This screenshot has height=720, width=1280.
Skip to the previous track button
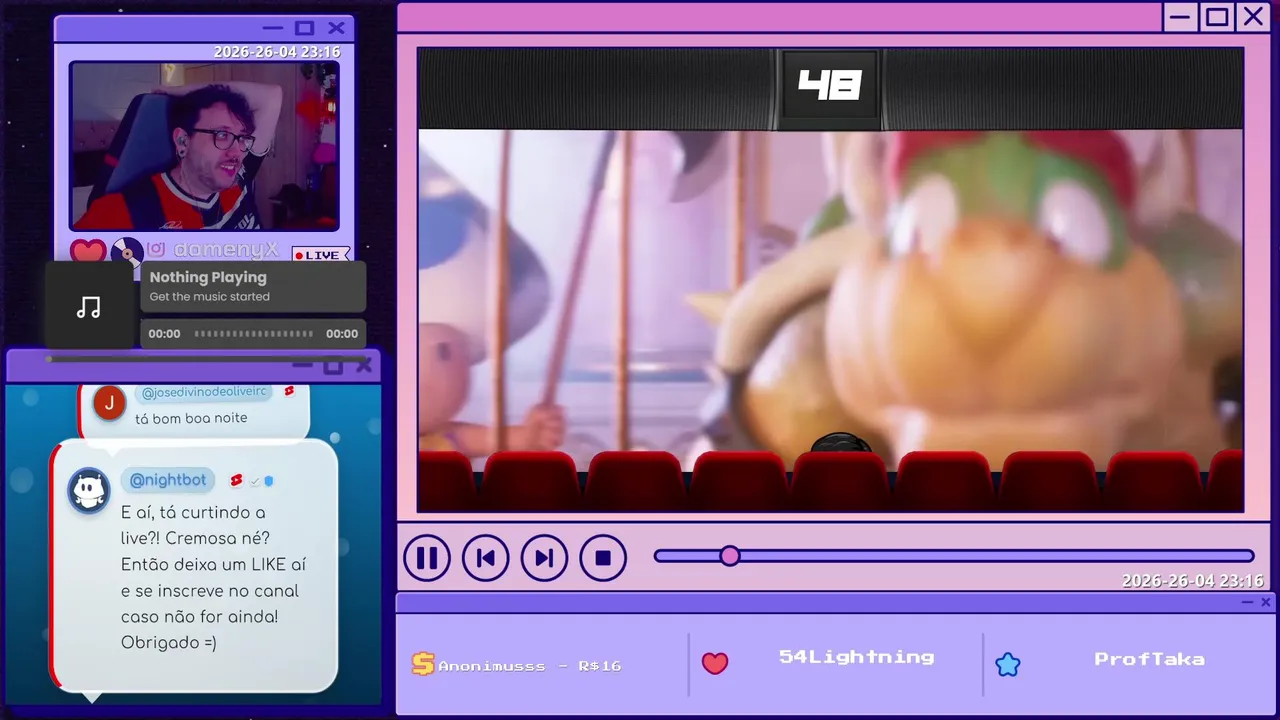[x=486, y=558]
